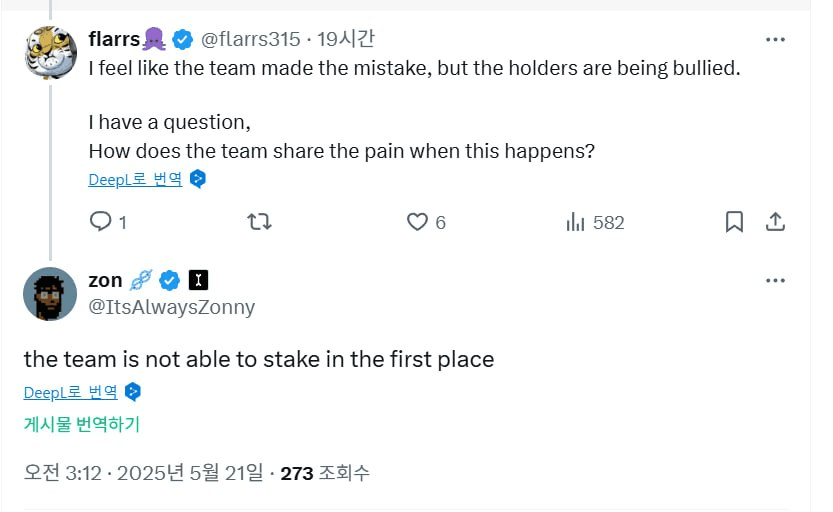The image size is (833, 512).
Task: Open zon's pixel-art profile avatar
Action: [x=50, y=294]
